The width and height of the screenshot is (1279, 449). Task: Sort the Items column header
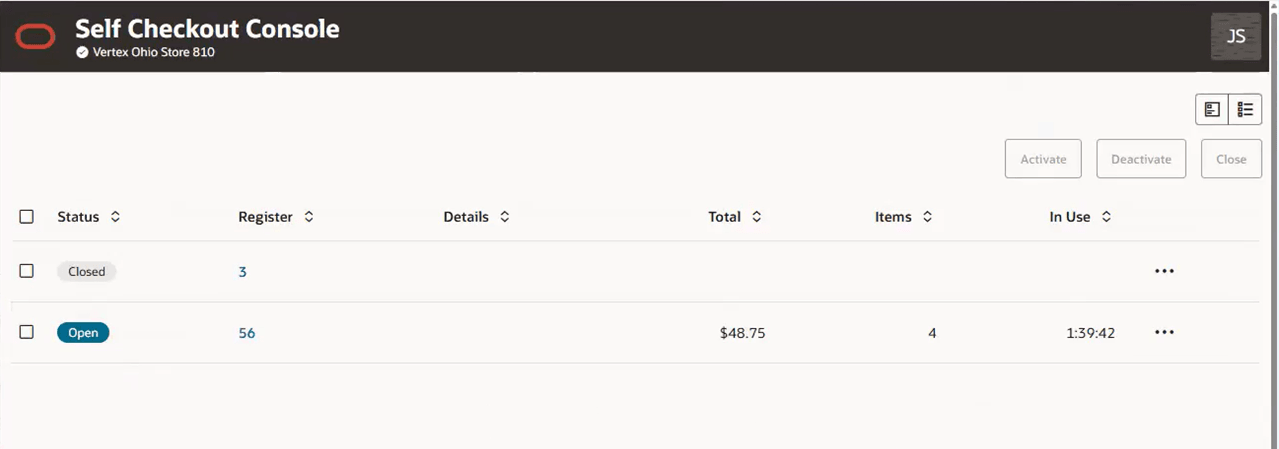point(927,216)
